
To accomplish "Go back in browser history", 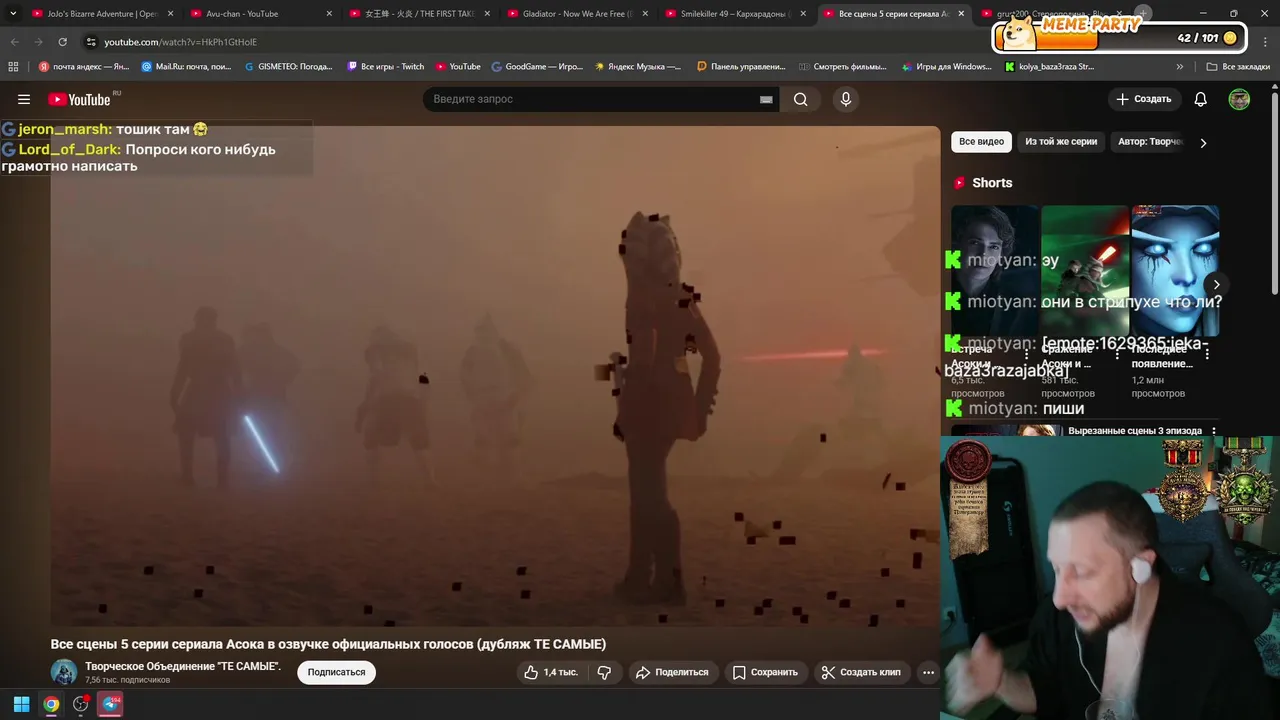I will click(x=14, y=42).
